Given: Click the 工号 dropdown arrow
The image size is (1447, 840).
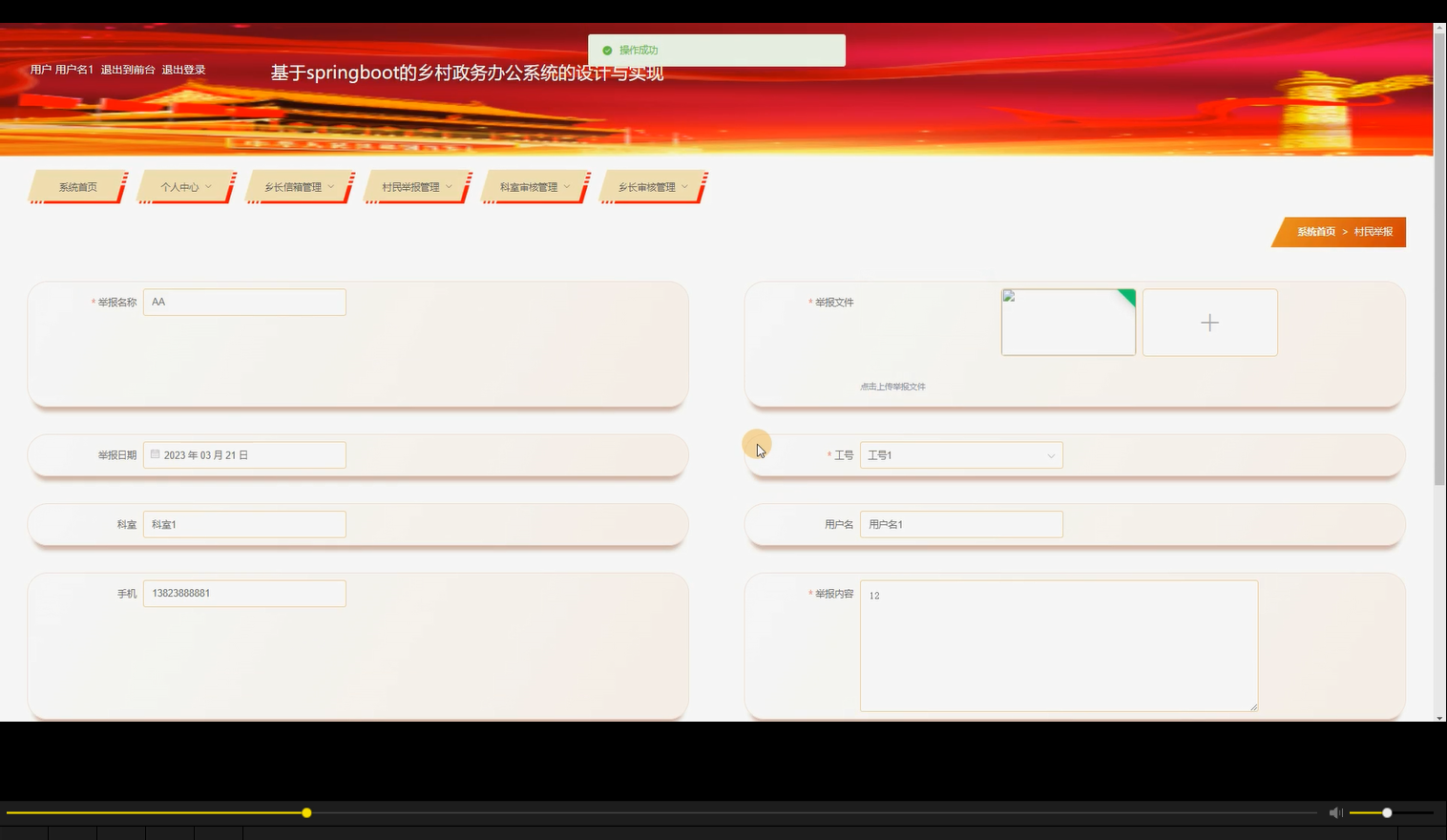Looking at the screenshot, I should point(1051,456).
